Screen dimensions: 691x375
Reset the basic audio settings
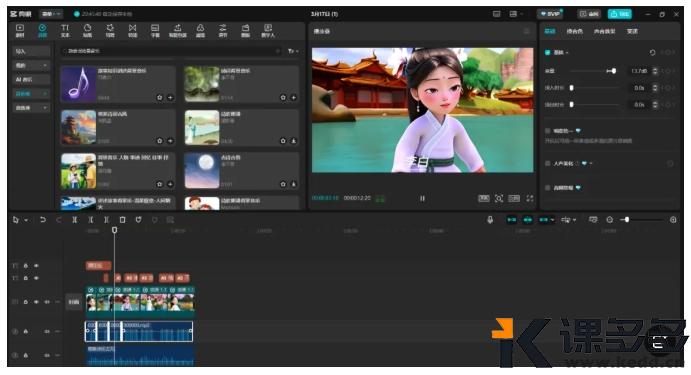(652, 52)
